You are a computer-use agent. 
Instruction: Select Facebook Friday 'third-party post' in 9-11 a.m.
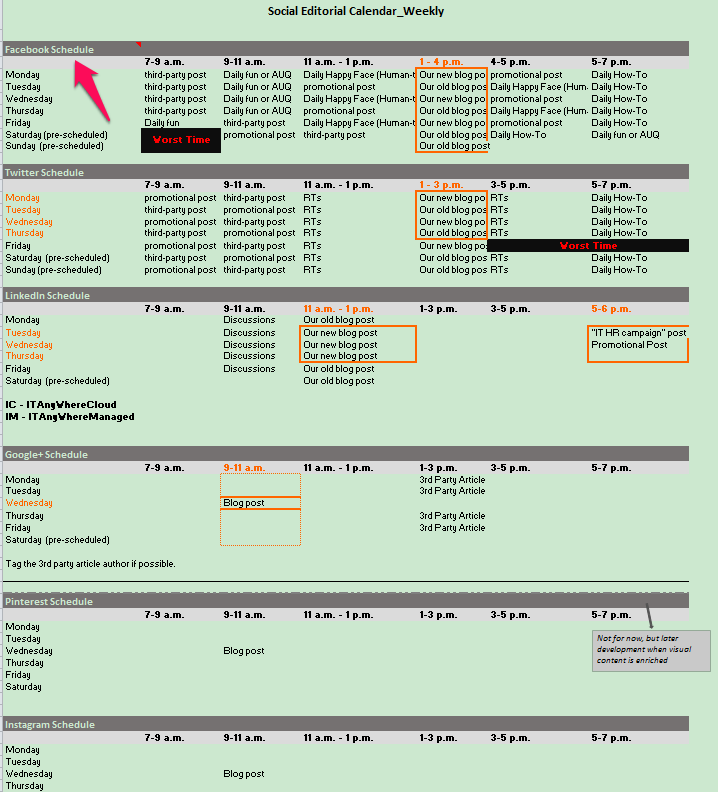(x=254, y=123)
